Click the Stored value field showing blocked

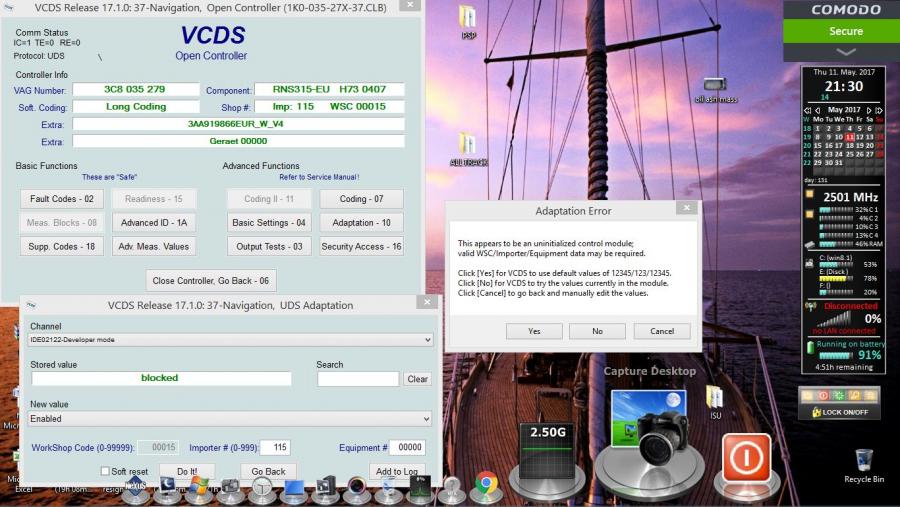(x=161, y=378)
